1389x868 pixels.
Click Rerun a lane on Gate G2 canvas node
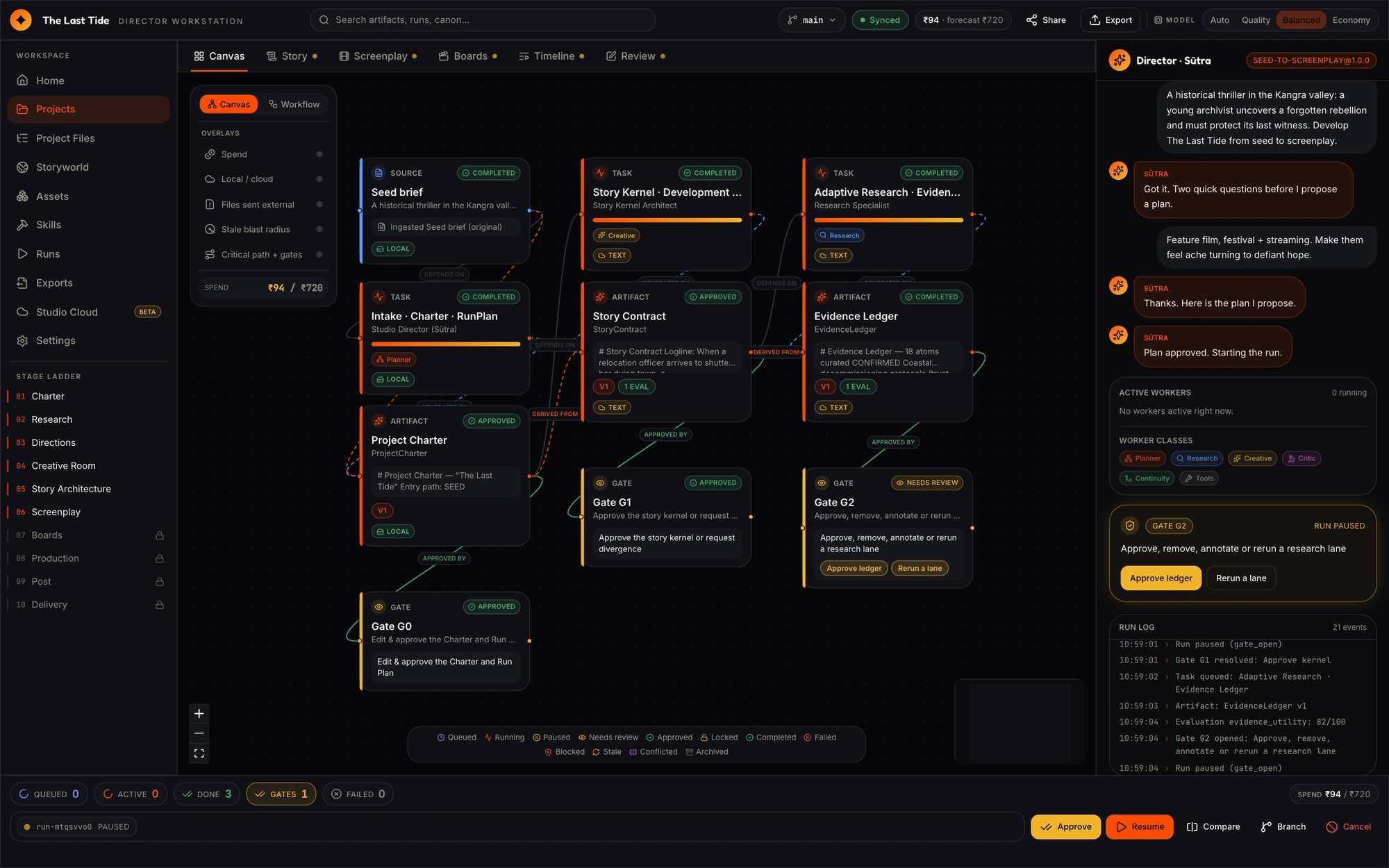[x=920, y=569]
